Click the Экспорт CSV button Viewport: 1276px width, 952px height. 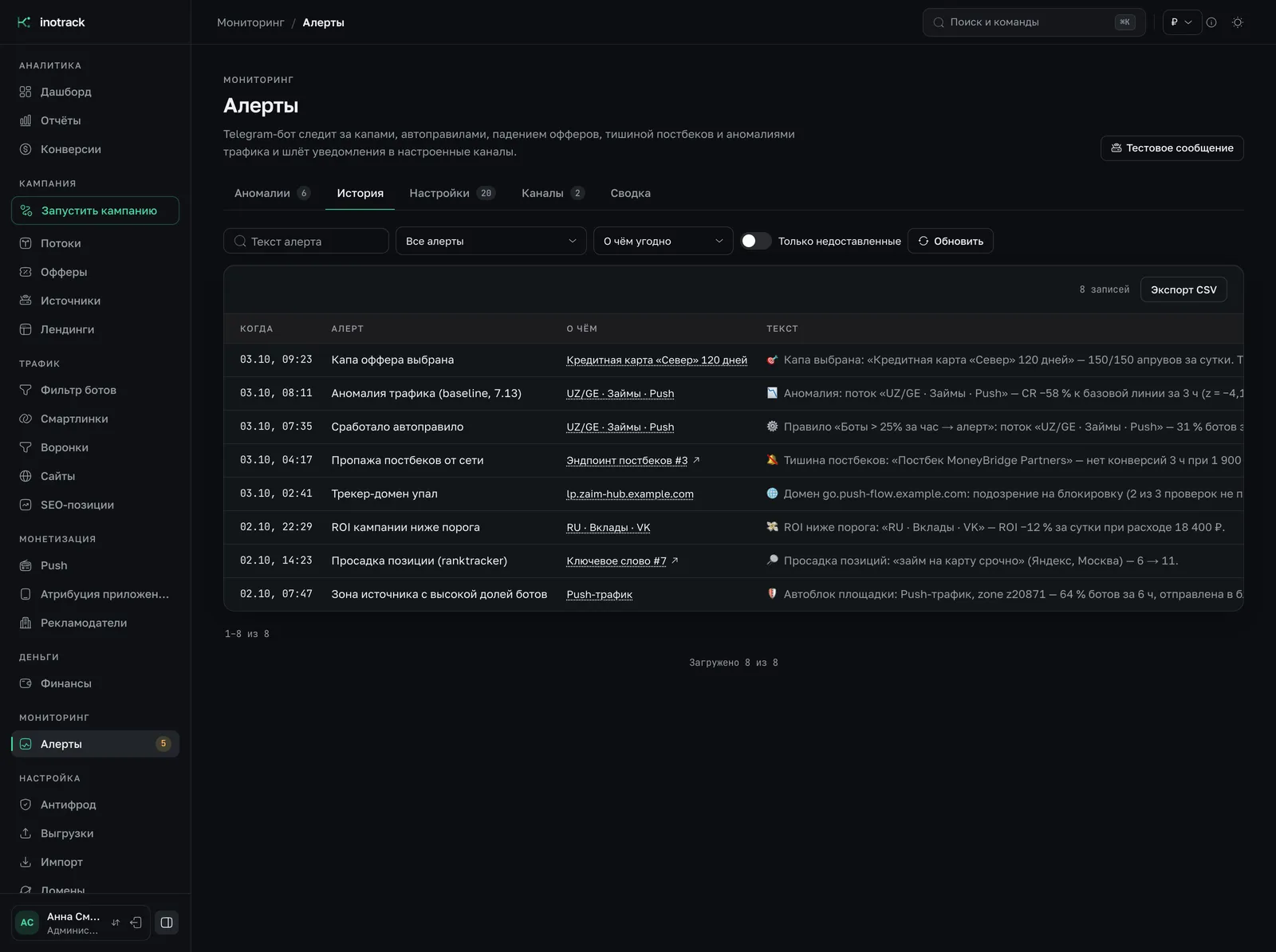1183,289
